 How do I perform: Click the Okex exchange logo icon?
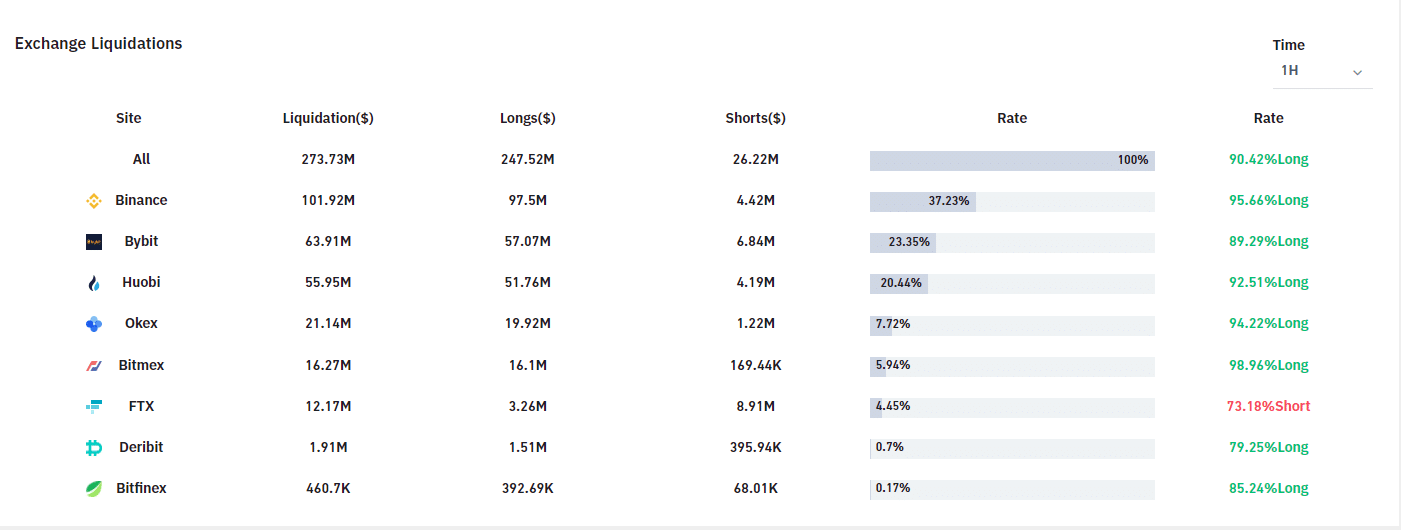tap(94, 324)
